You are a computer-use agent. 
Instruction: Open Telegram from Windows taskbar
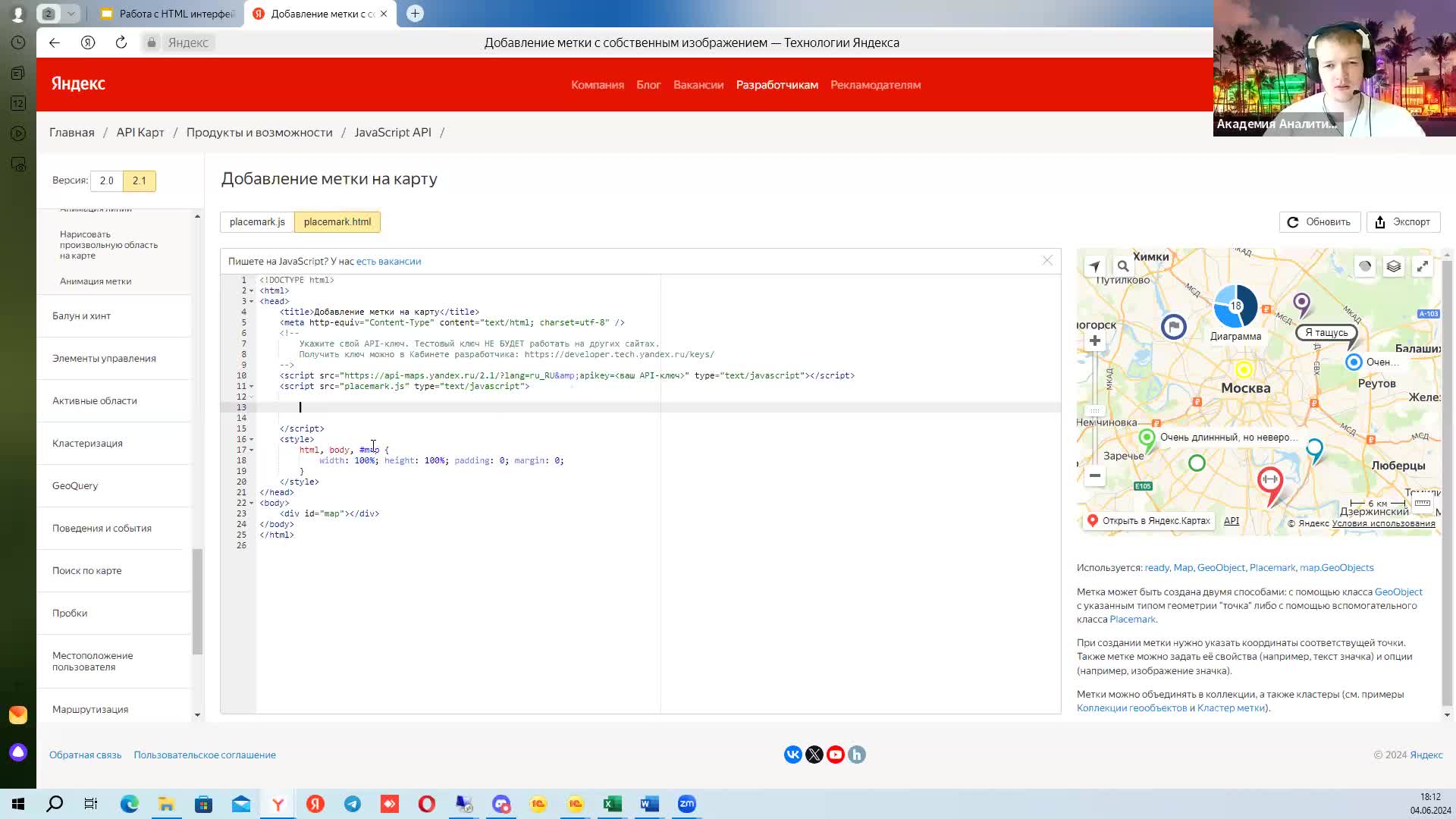click(x=353, y=804)
